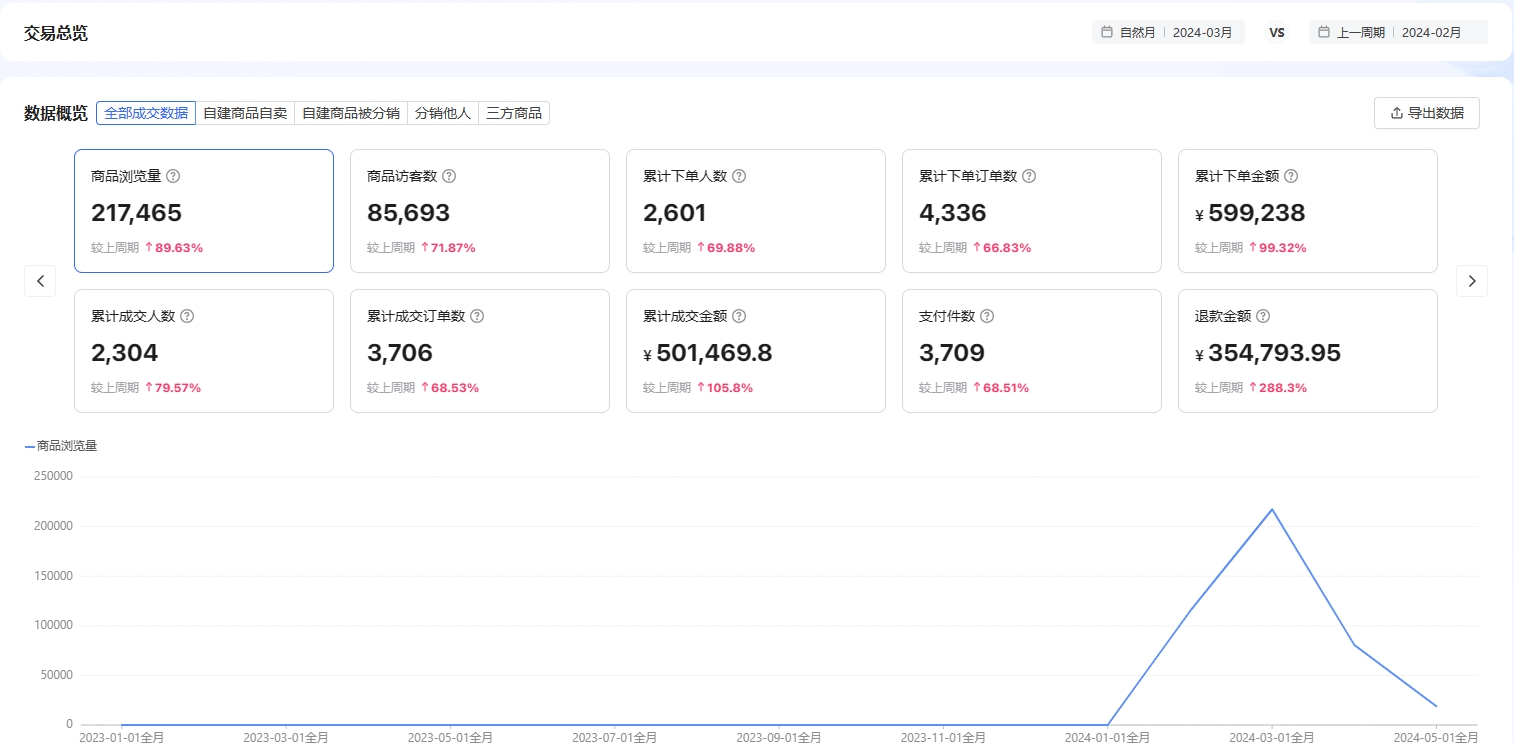Click help icon beside 商品浏览量
This screenshot has height=743, width=1514.
(173, 176)
